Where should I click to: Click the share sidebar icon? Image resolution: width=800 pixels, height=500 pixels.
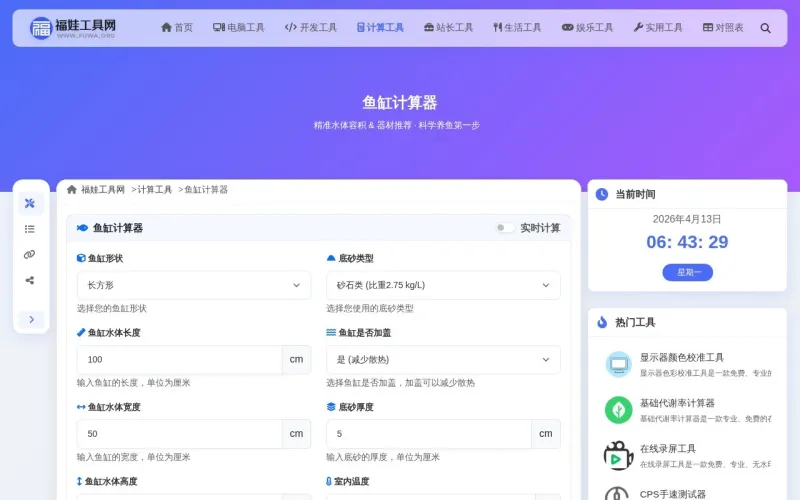(x=30, y=280)
